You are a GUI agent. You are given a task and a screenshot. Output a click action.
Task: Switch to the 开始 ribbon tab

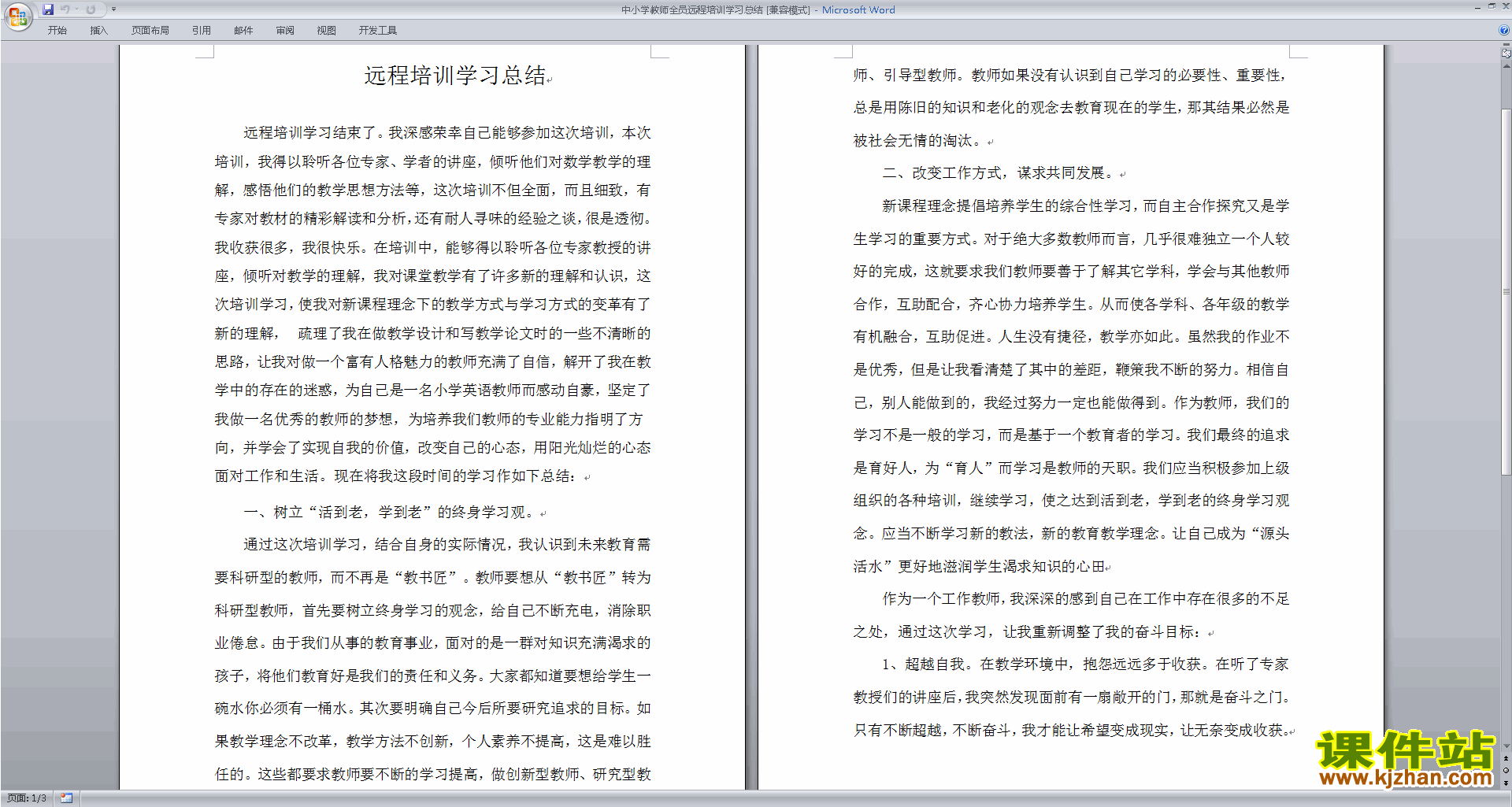57,30
